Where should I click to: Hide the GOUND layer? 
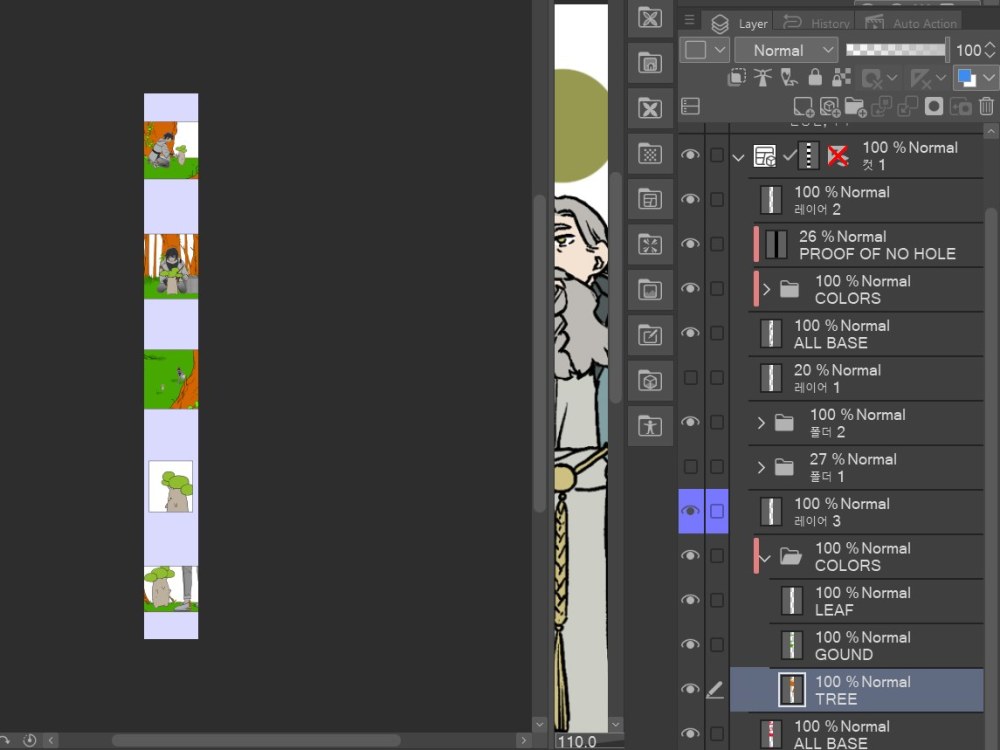[690, 645]
